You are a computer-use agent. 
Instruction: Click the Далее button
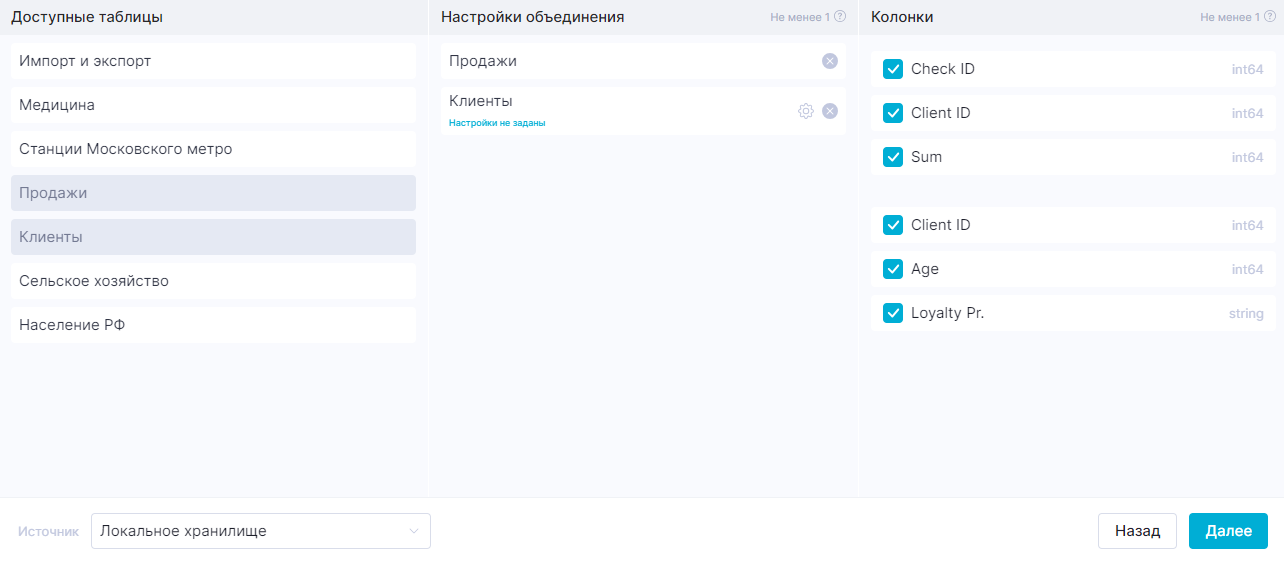tap(1228, 531)
